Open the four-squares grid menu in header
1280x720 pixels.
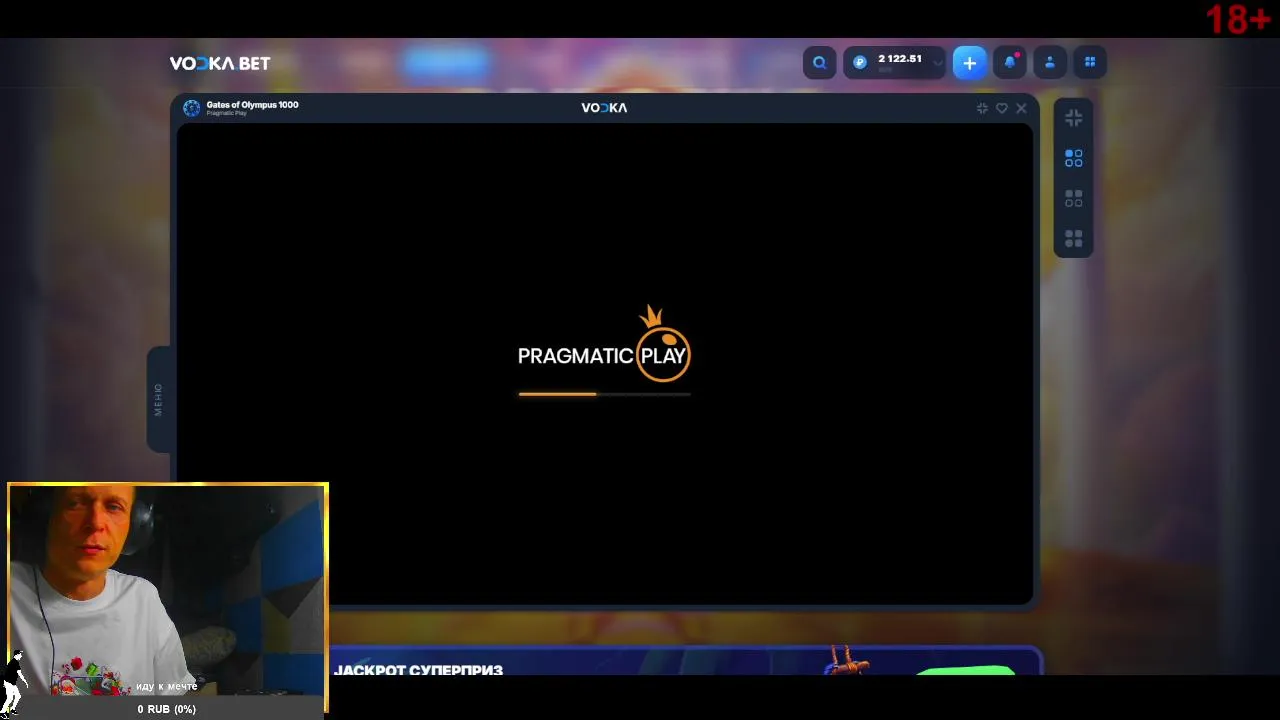(x=1090, y=63)
